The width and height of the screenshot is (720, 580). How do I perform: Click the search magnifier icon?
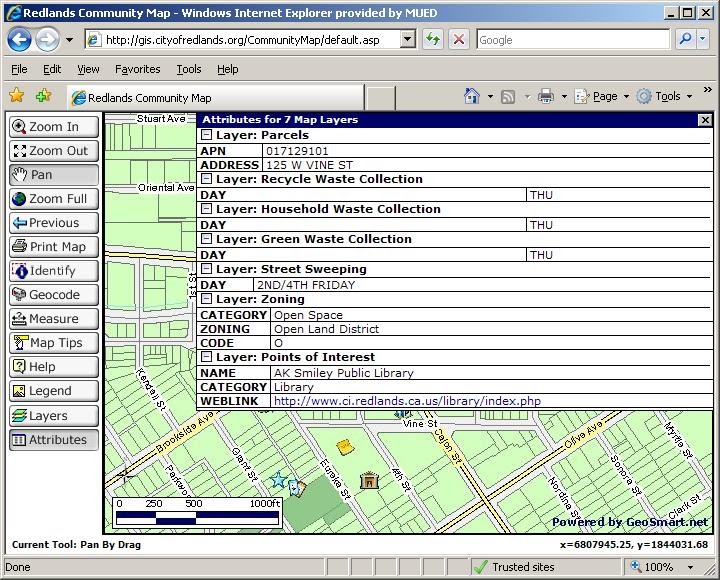686,39
